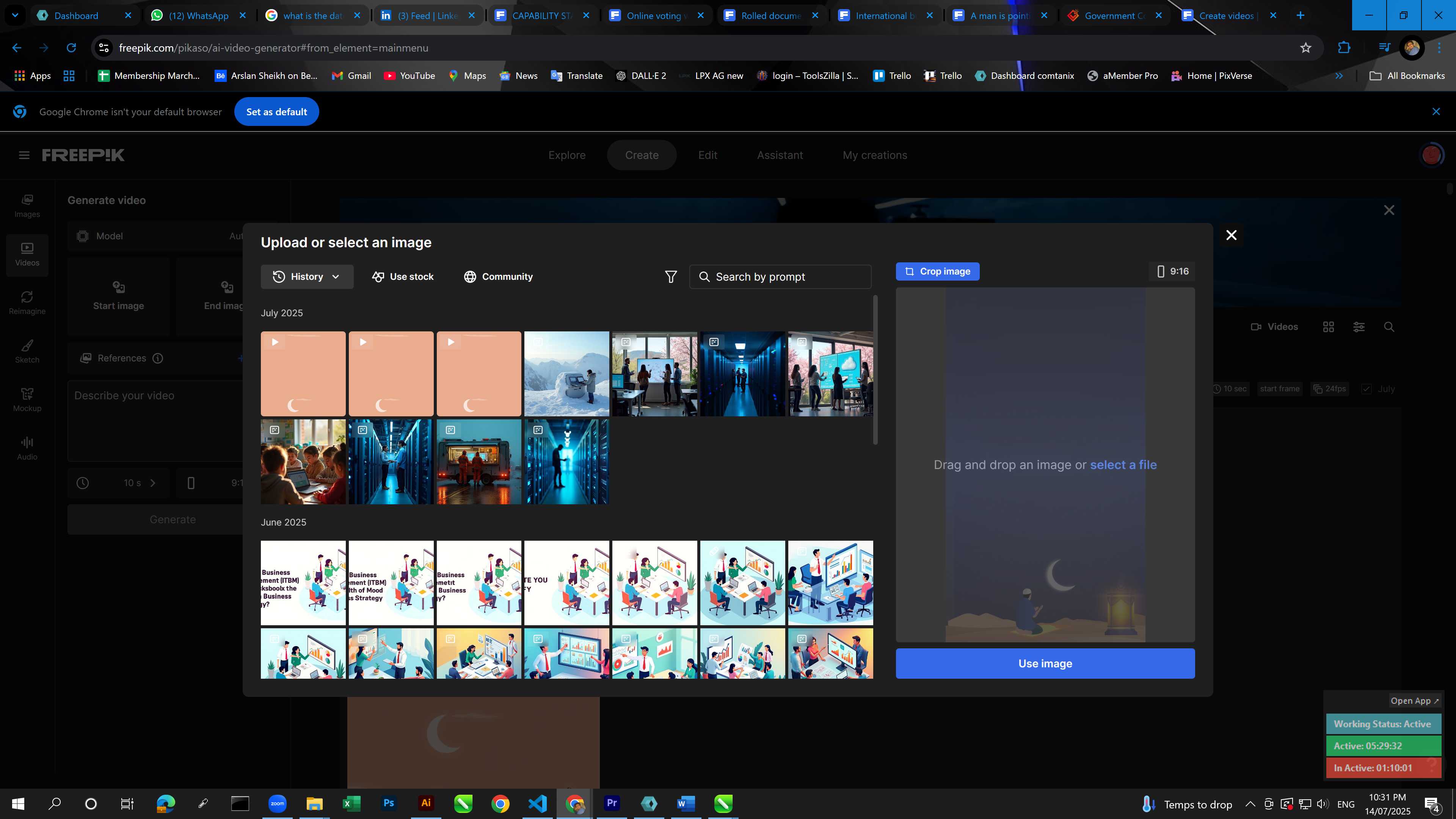This screenshot has width=1456, height=819.
Task: Click the select a file link
Action: [x=1123, y=464]
